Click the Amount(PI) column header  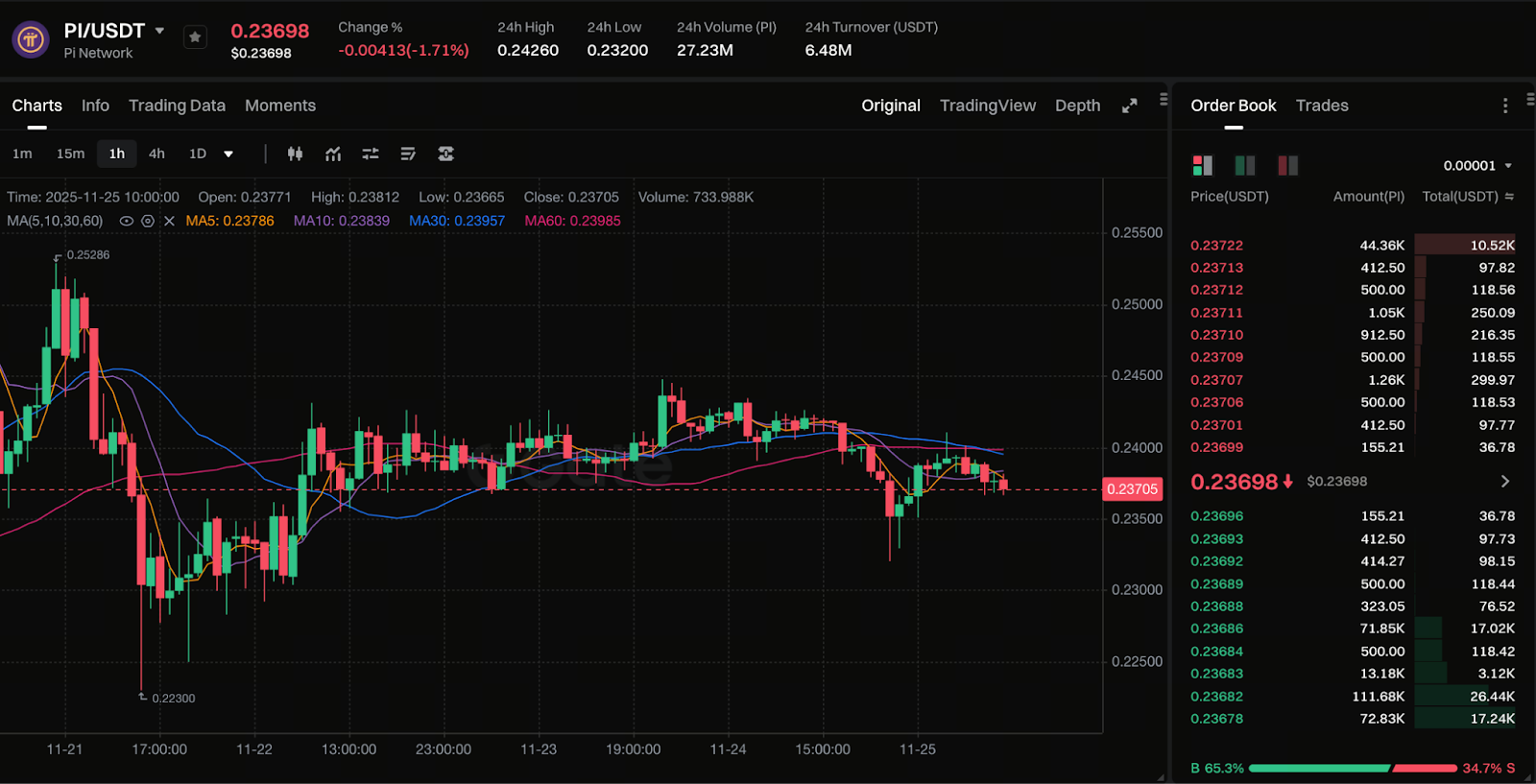click(x=1369, y=197)
